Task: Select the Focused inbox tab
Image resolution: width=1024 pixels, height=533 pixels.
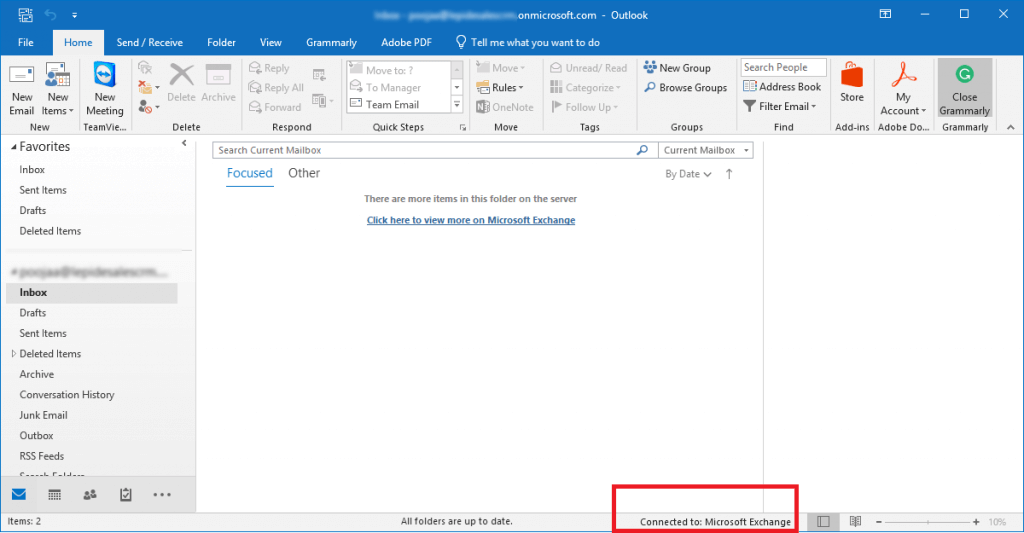Action: click(249, 173)
